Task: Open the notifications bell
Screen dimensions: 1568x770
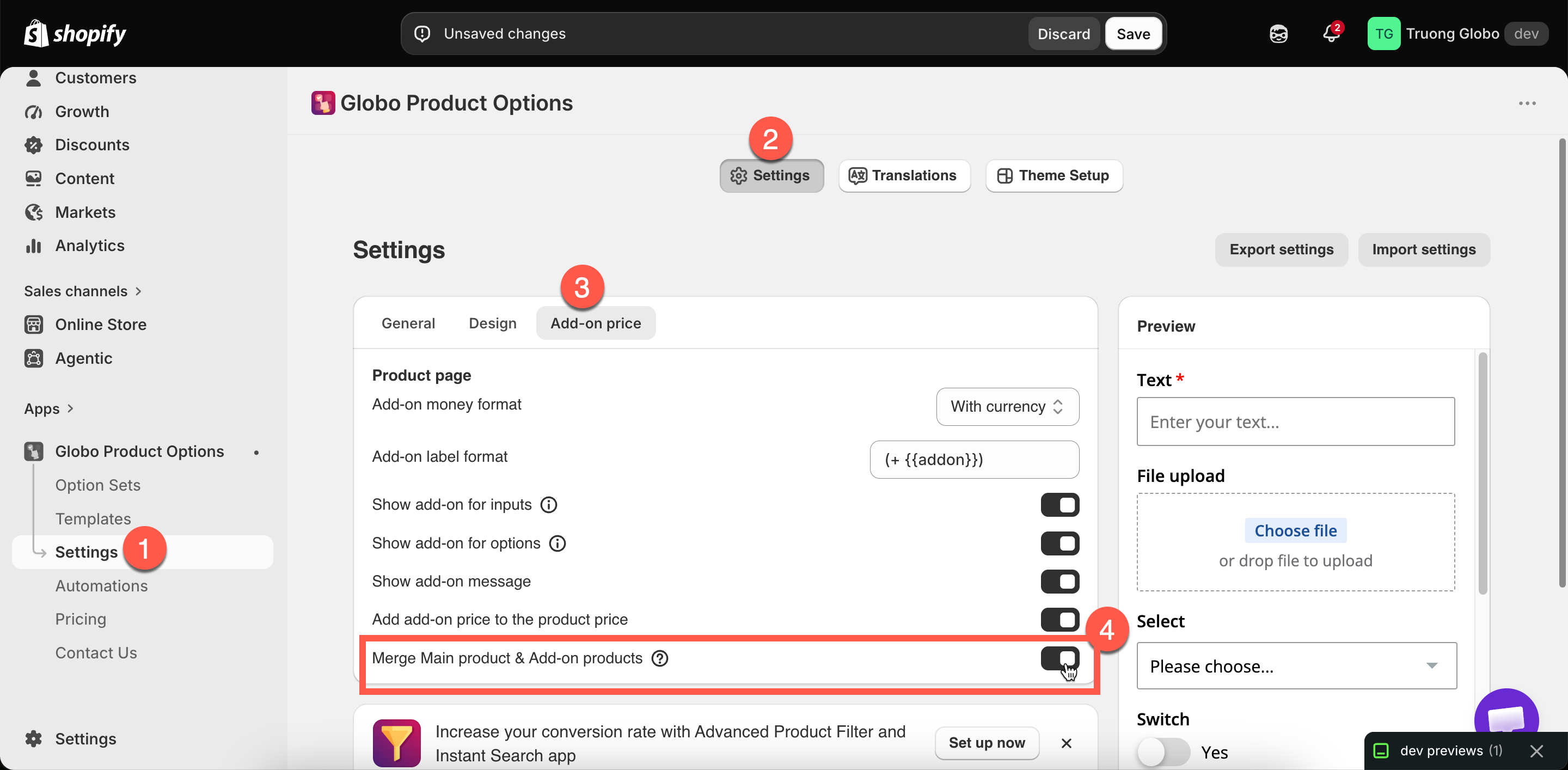Action: (x=1331, y=33)
